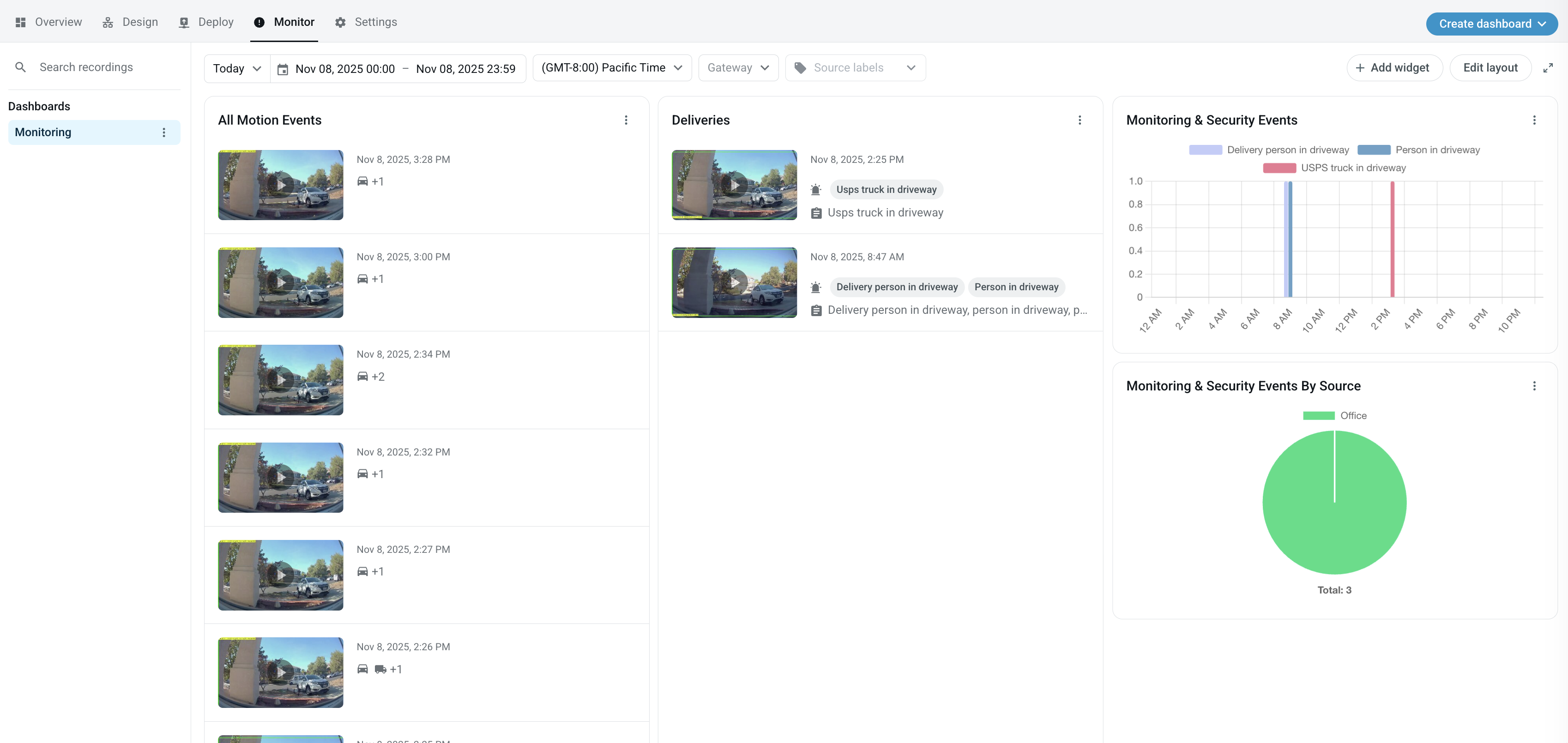Click Person in driveway legend color swatch
Image resolution: width=1568 pixels, height=743 pixels.
tap(1373, 150)
